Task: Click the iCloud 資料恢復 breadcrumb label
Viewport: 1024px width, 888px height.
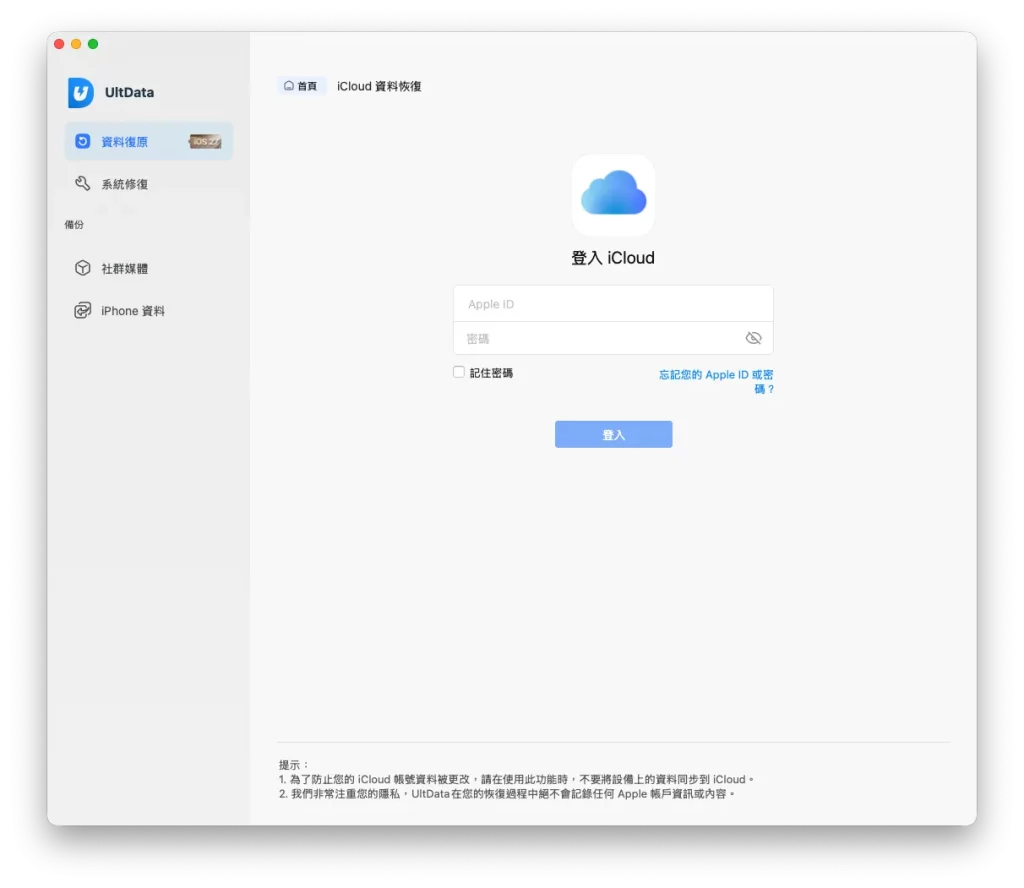Action: coord(379,86)
